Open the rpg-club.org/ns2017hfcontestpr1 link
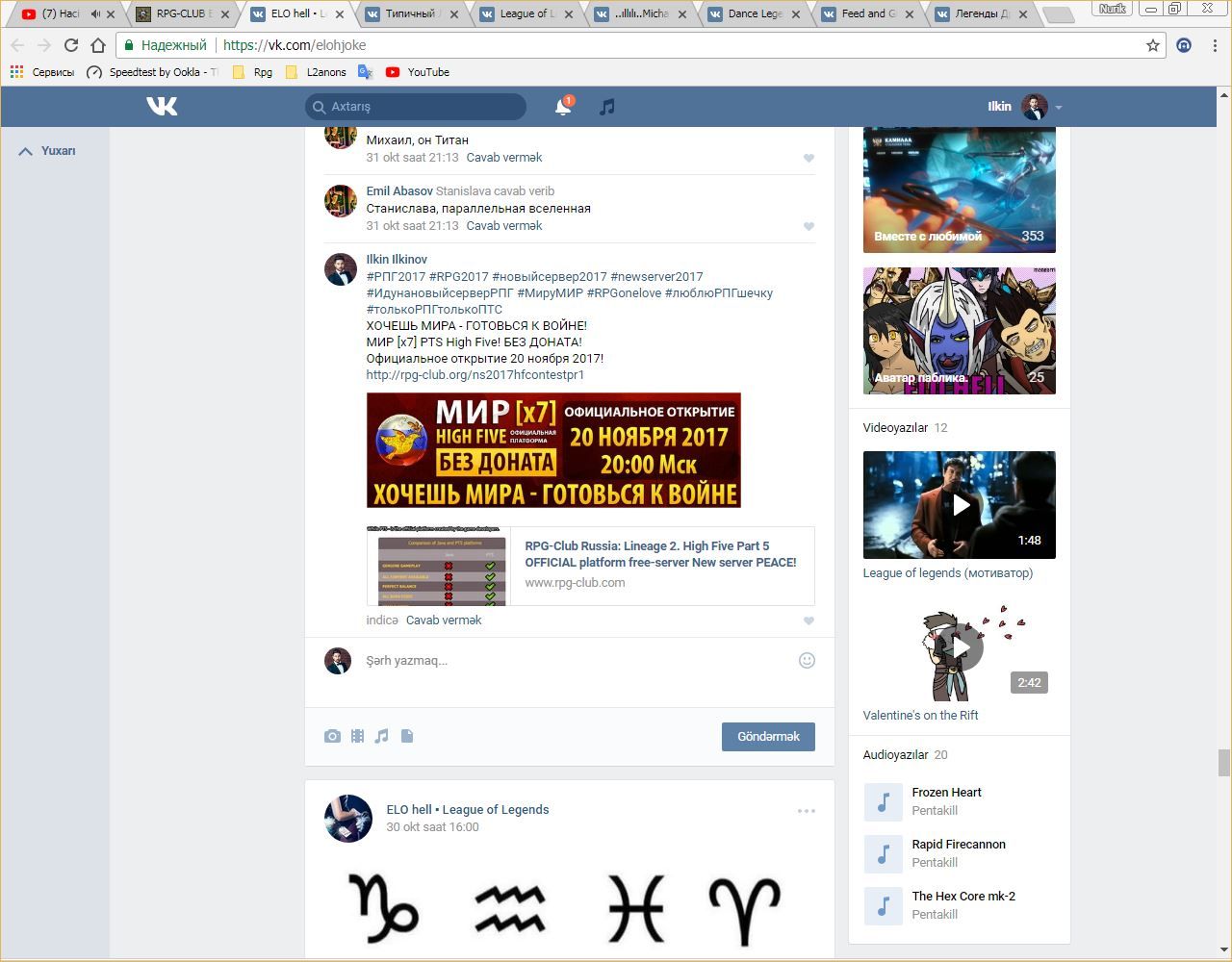 pos(475,375)
